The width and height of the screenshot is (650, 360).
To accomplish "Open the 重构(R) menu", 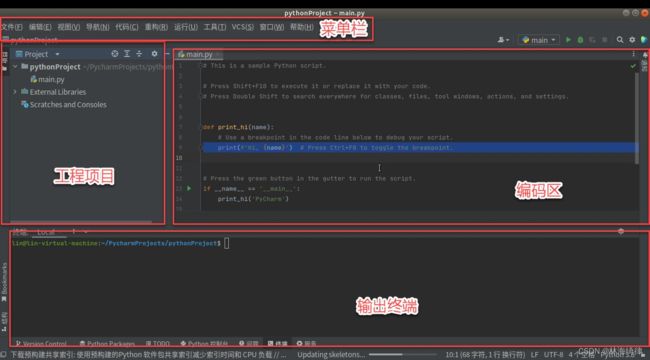I will (x=156, y=27).
